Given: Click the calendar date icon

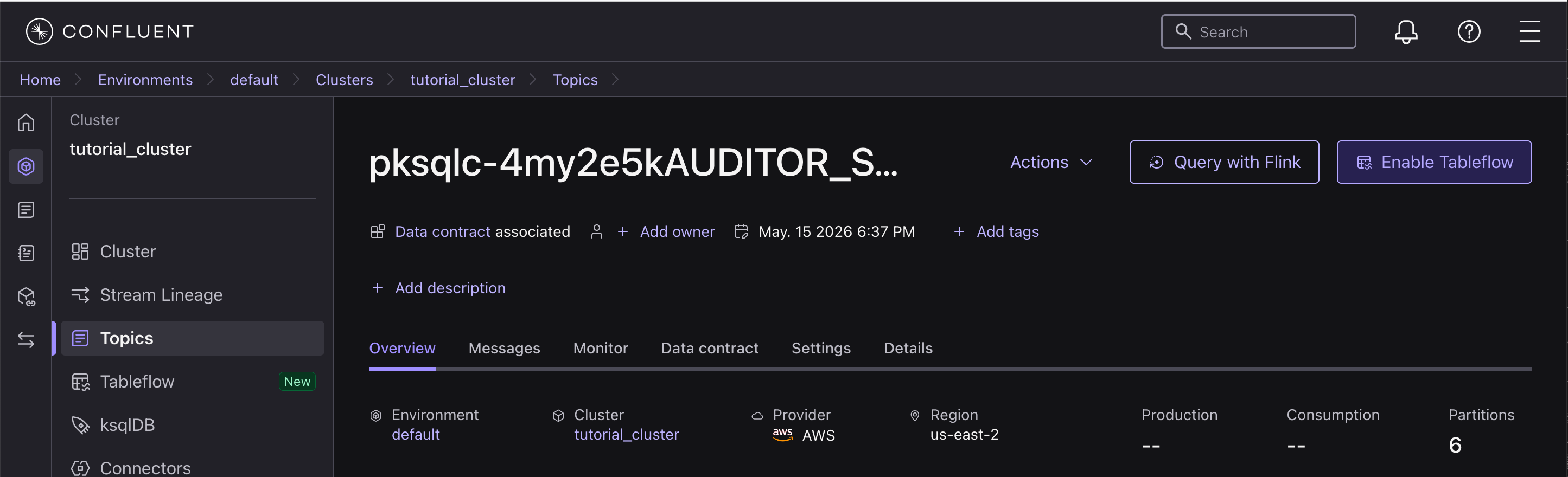Looking at the screenshot, I should pyautogui.click(x=741, y=232).
